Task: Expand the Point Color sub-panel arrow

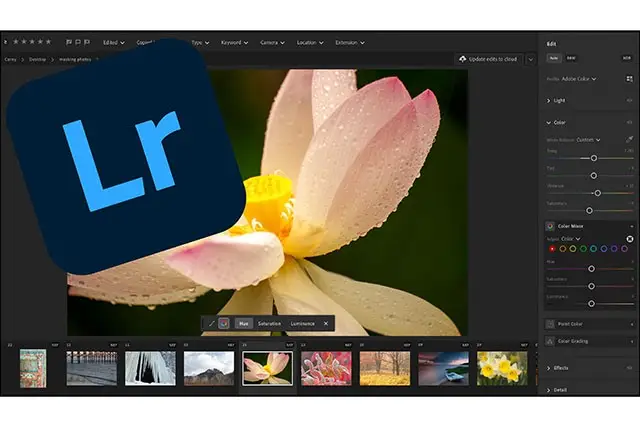Action: (632, 324)
